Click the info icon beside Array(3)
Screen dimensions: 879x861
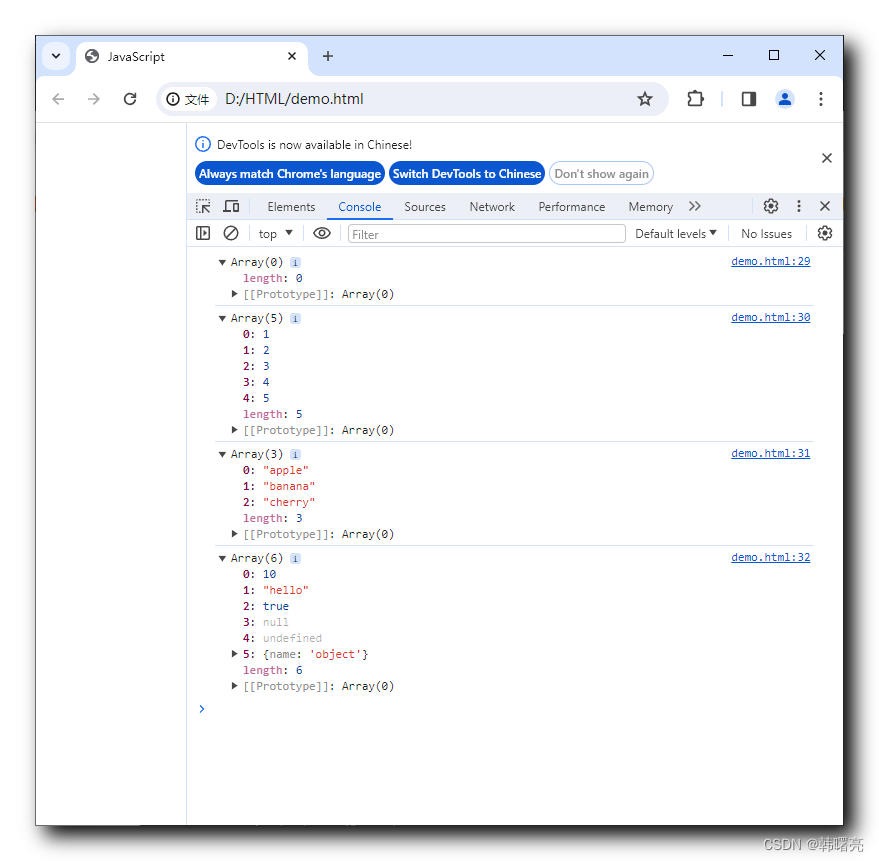point(295,455)
